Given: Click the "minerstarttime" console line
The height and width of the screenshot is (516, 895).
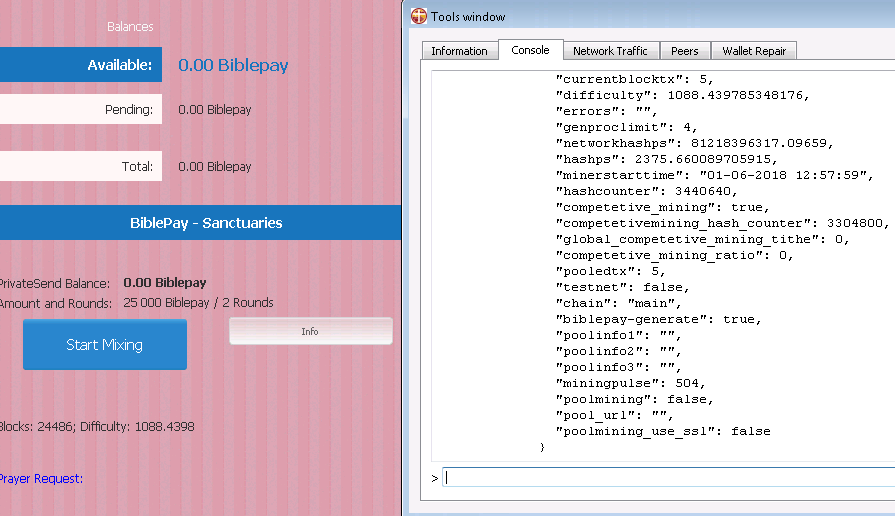Looking at the screenshot, I should tap(715, 175).
